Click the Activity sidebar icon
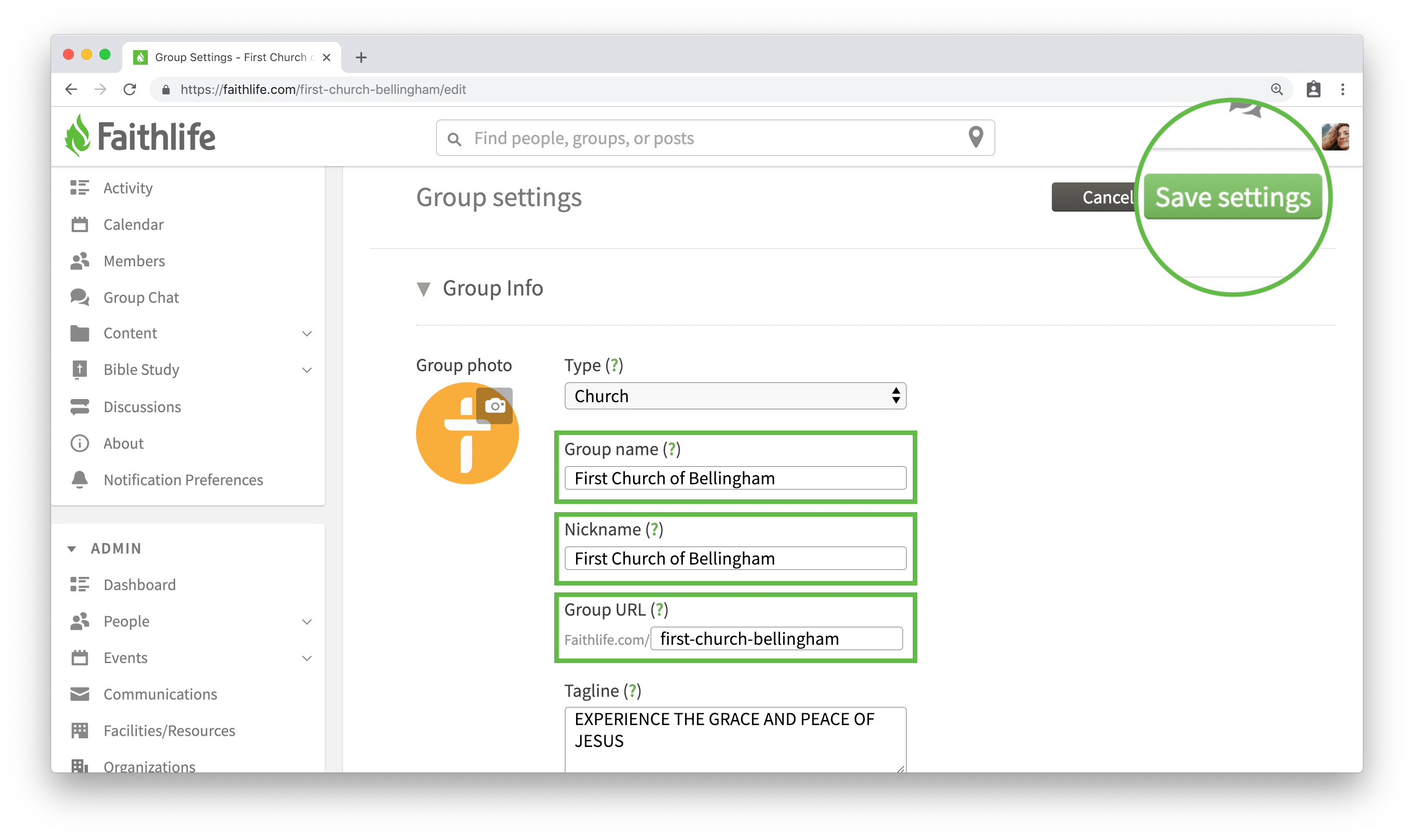1414x840 pixels. 79,188
